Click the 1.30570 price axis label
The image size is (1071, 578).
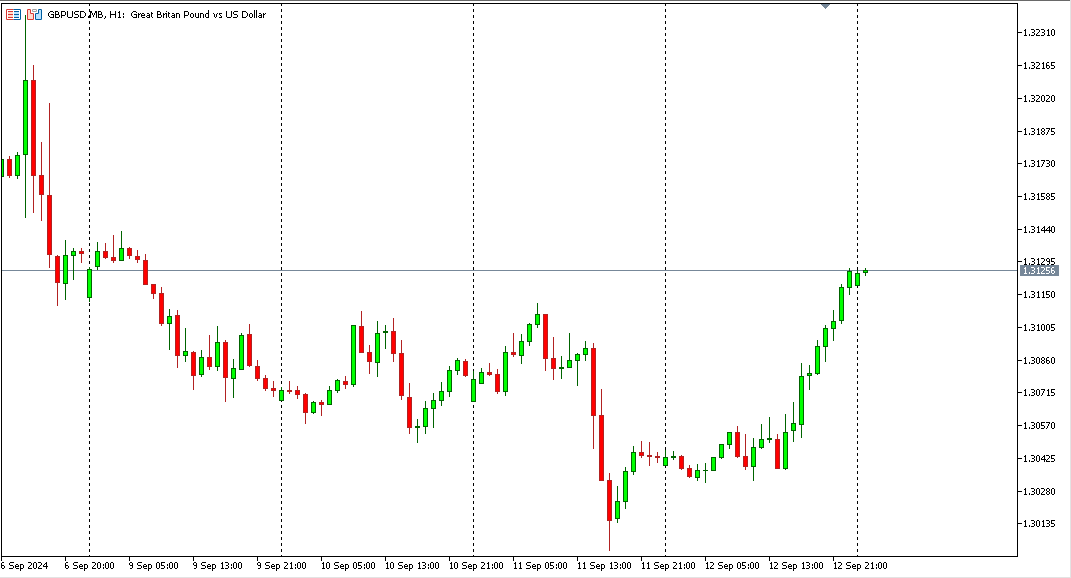tap(1039, 426)
